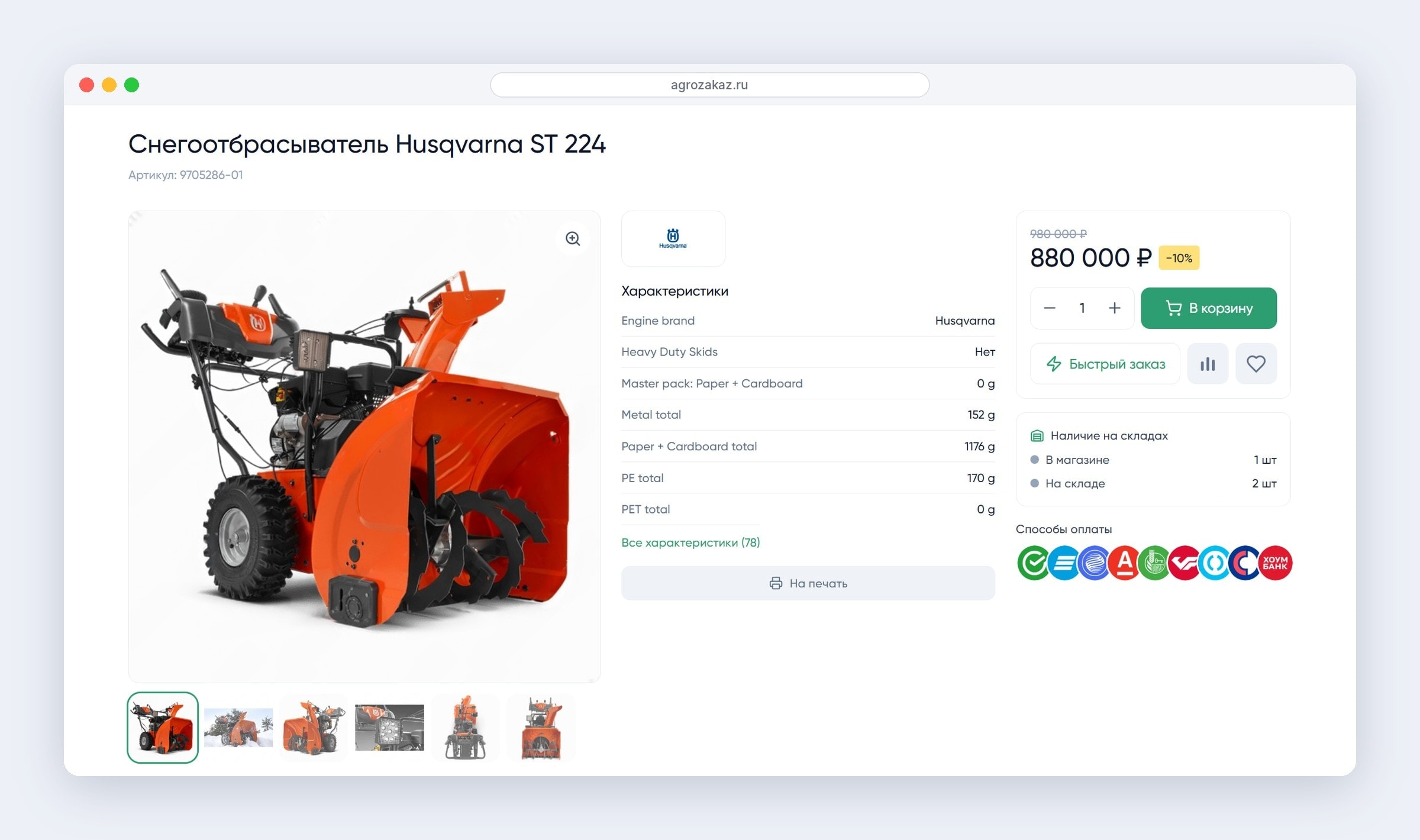Click the В магазине stock row
Viewport: 1420px width, 840px height.
point(1153,460)
